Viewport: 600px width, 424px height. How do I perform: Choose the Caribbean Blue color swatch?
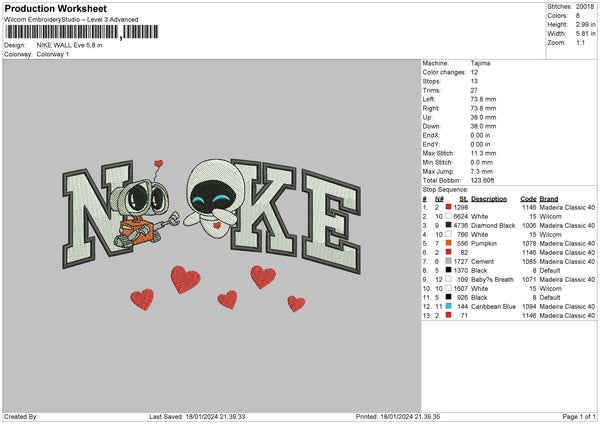point(448,306)
